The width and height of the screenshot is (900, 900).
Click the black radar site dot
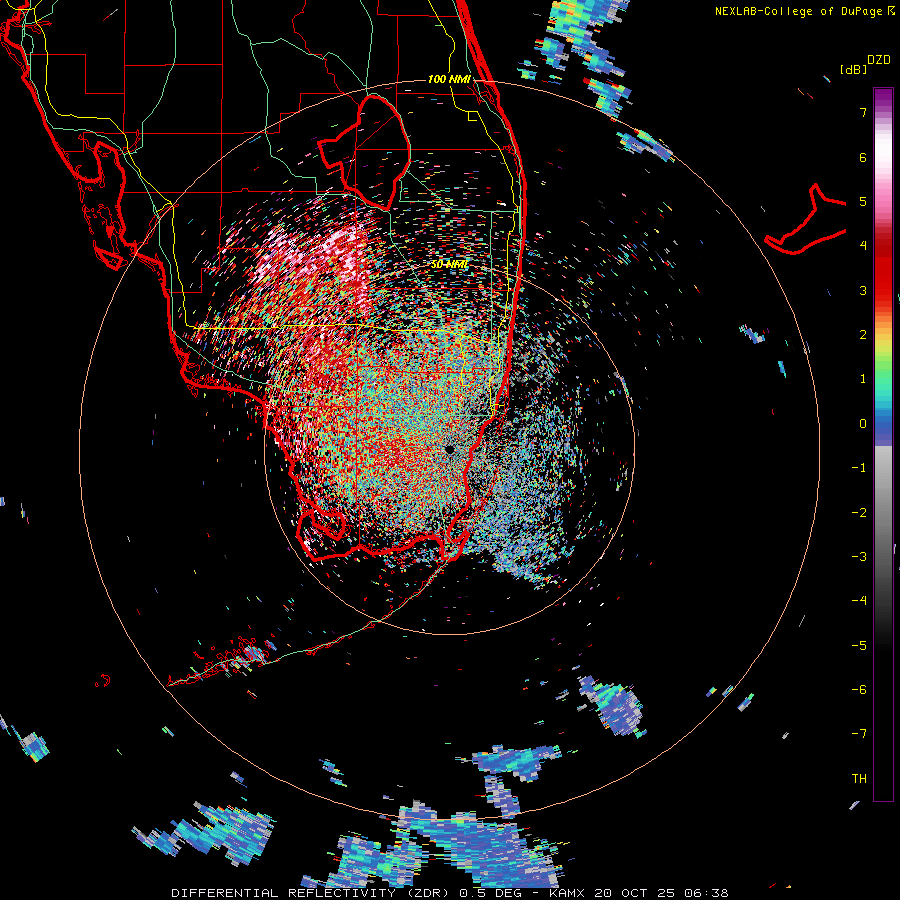(449, 449)
